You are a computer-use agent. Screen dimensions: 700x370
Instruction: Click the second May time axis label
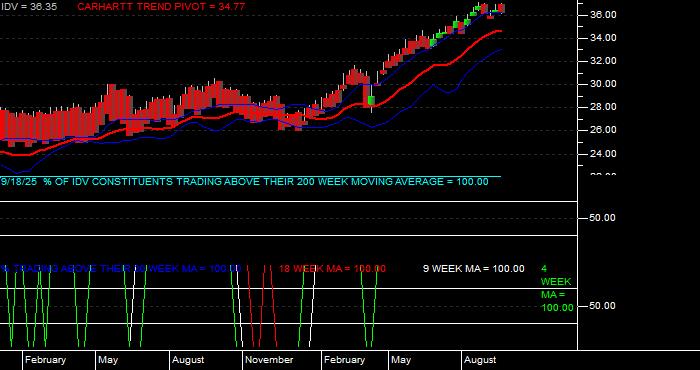pyautogui.click(x=401, y=360)
